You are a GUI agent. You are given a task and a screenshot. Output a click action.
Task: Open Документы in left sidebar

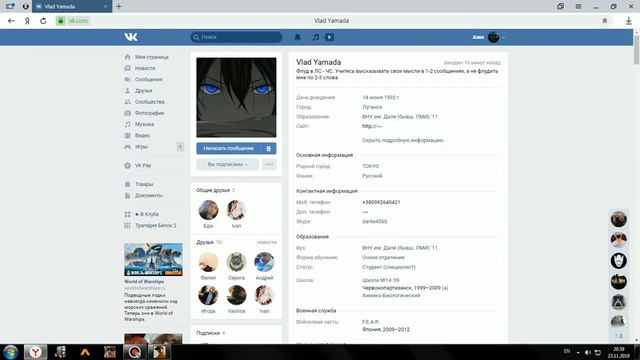[149, 196]
